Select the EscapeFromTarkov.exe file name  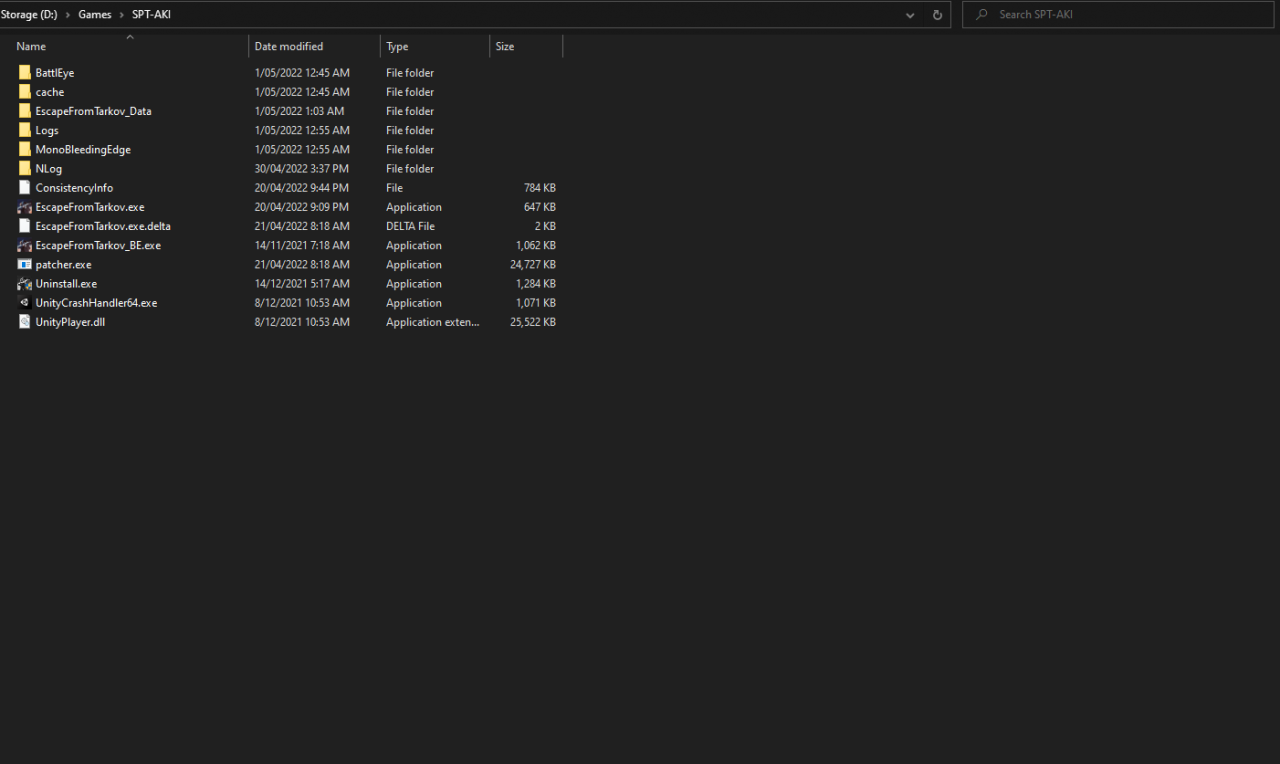[x=90, y=207]
